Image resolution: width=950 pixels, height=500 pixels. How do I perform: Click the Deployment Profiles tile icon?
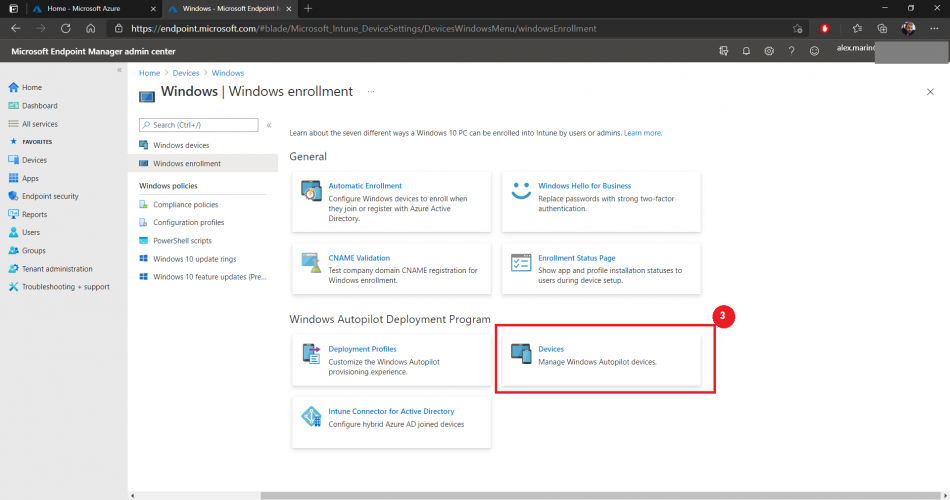click(x=311, y=353)
